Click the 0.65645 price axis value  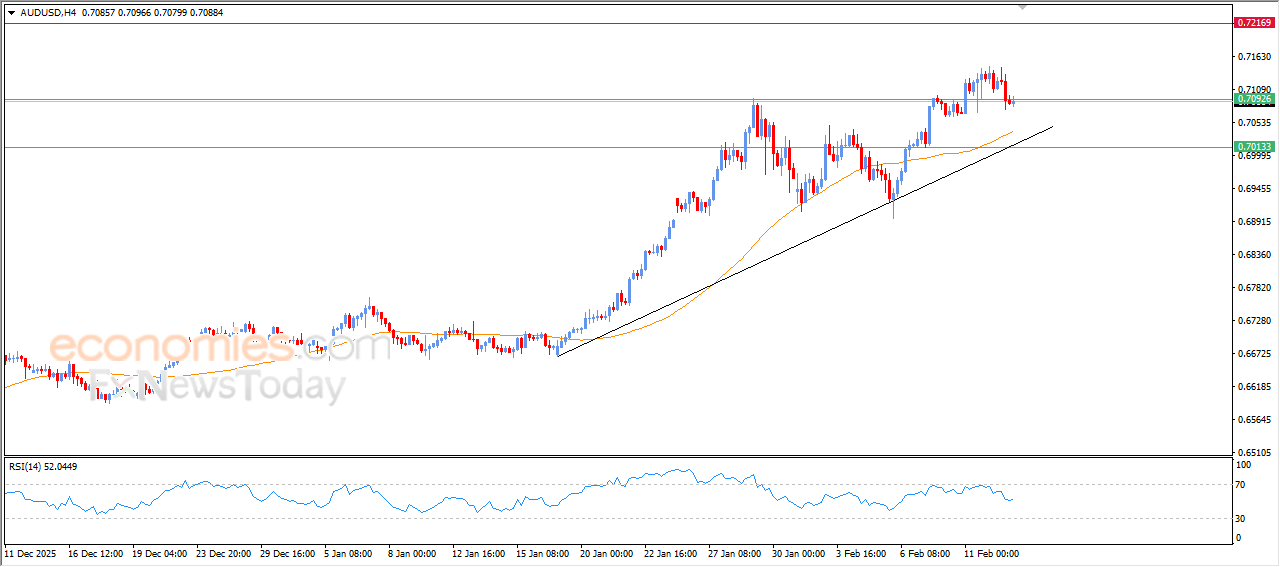point(1254,420)
